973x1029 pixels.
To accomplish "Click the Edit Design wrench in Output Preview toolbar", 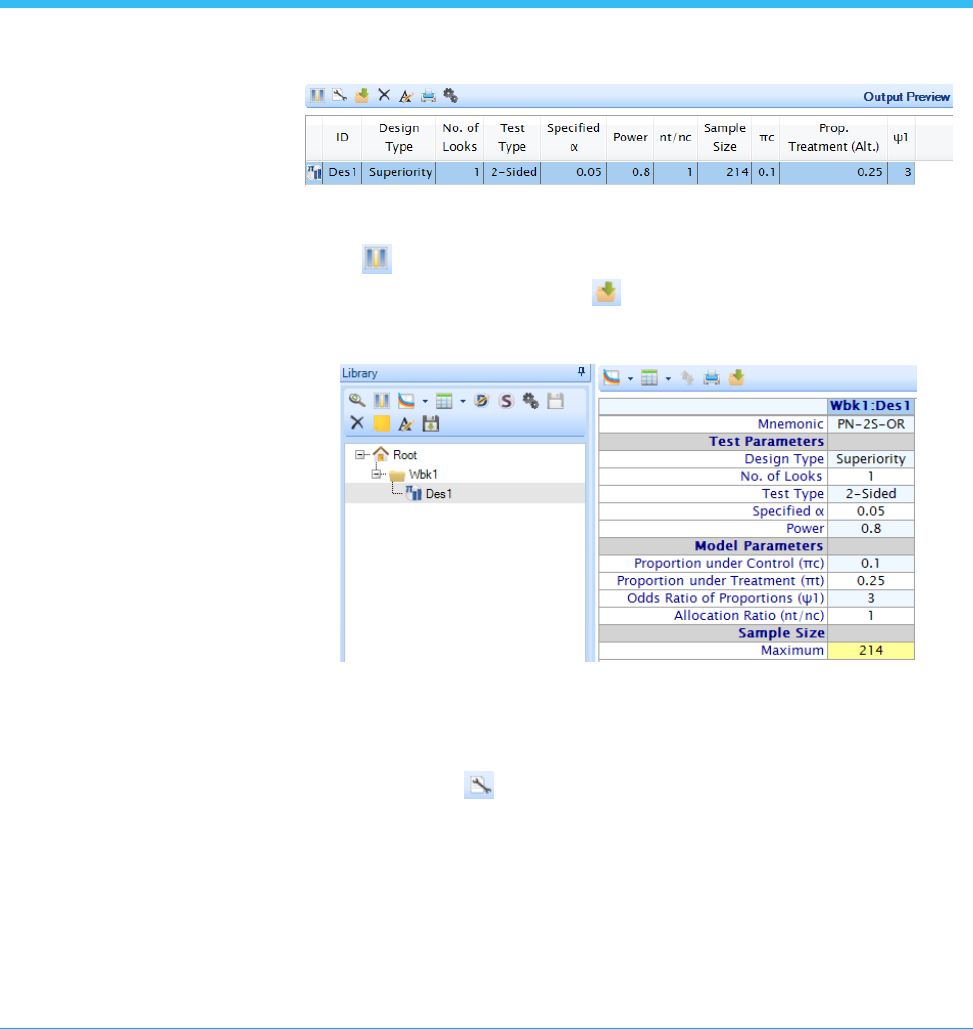I will [339, 96].
